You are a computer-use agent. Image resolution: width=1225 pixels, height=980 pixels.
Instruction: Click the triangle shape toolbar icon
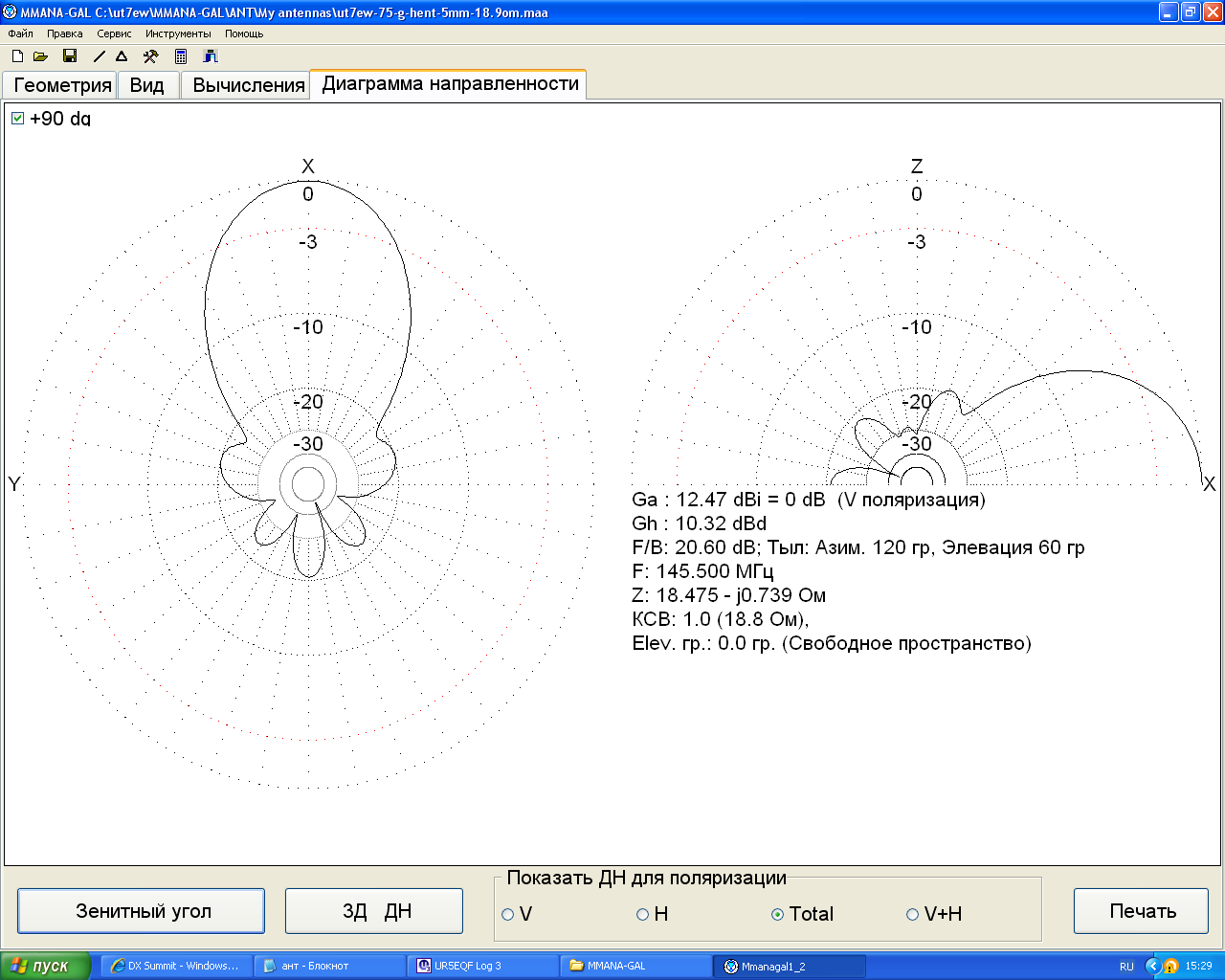(122, 56)
